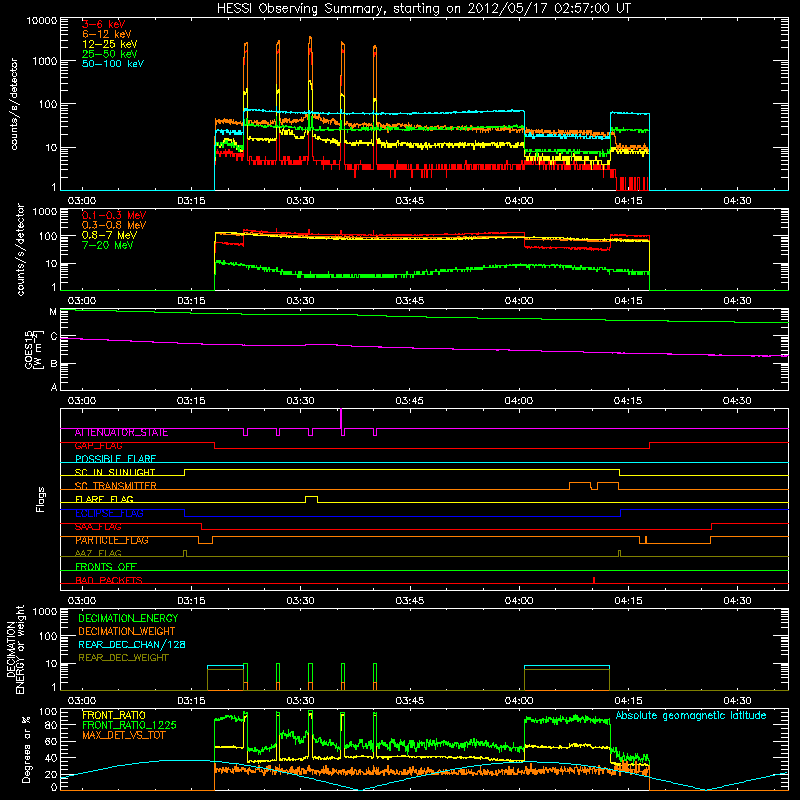The width and height of the screenshot is (800, 800).
Task: Select the SC_IN_SUNLIGHT flag label
Action: pyautogui.click(x=115, y=472)
